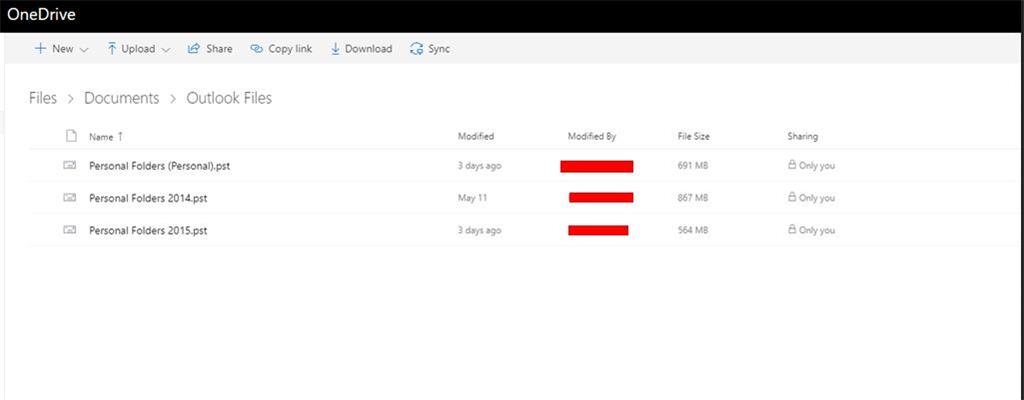The height and width of the screenshot is (400, 1024).
Task: Click the Share icon in toolbar
Action: [x=194, y=48]
